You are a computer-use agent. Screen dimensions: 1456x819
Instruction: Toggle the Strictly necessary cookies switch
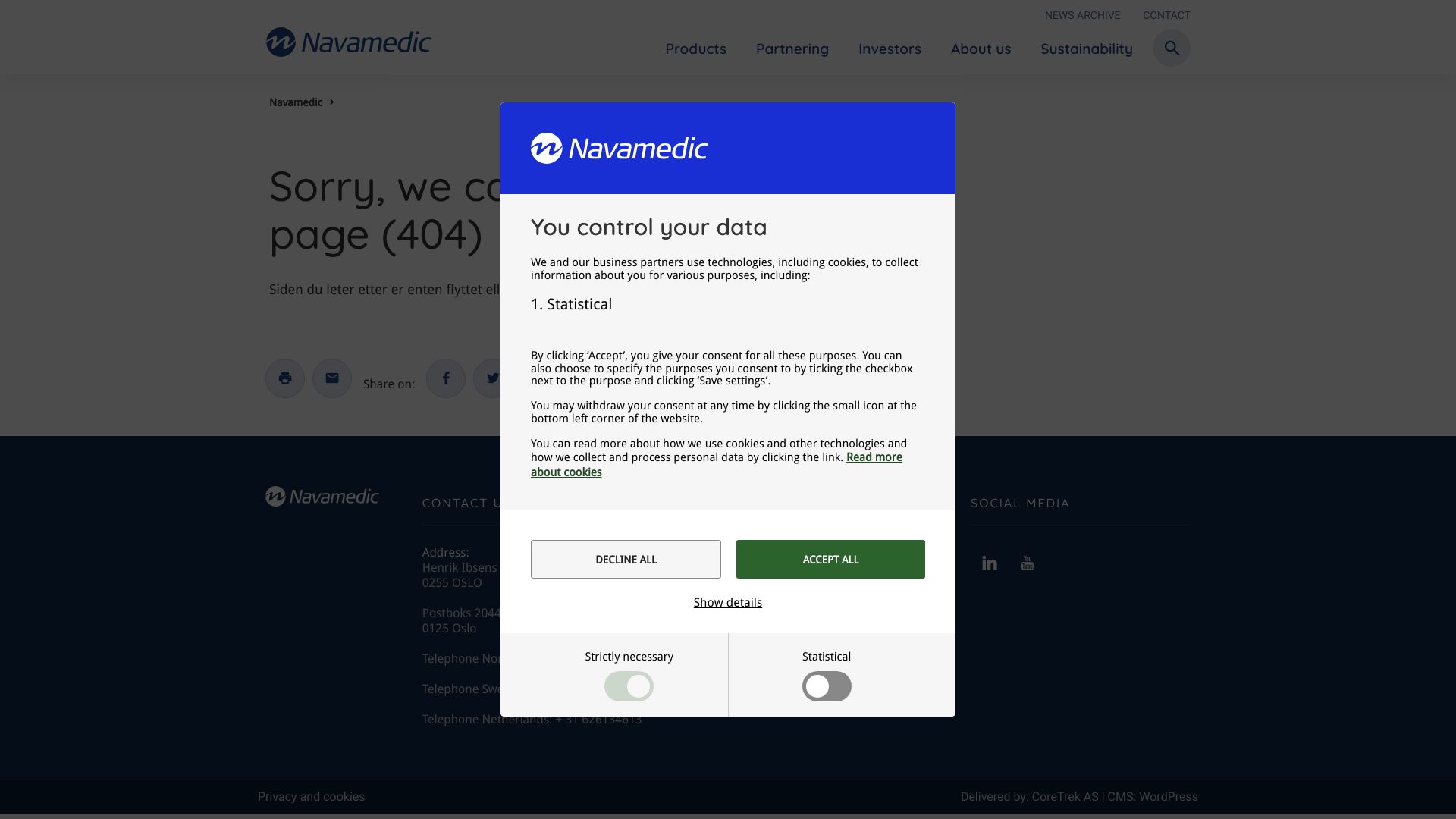[629, 686]
